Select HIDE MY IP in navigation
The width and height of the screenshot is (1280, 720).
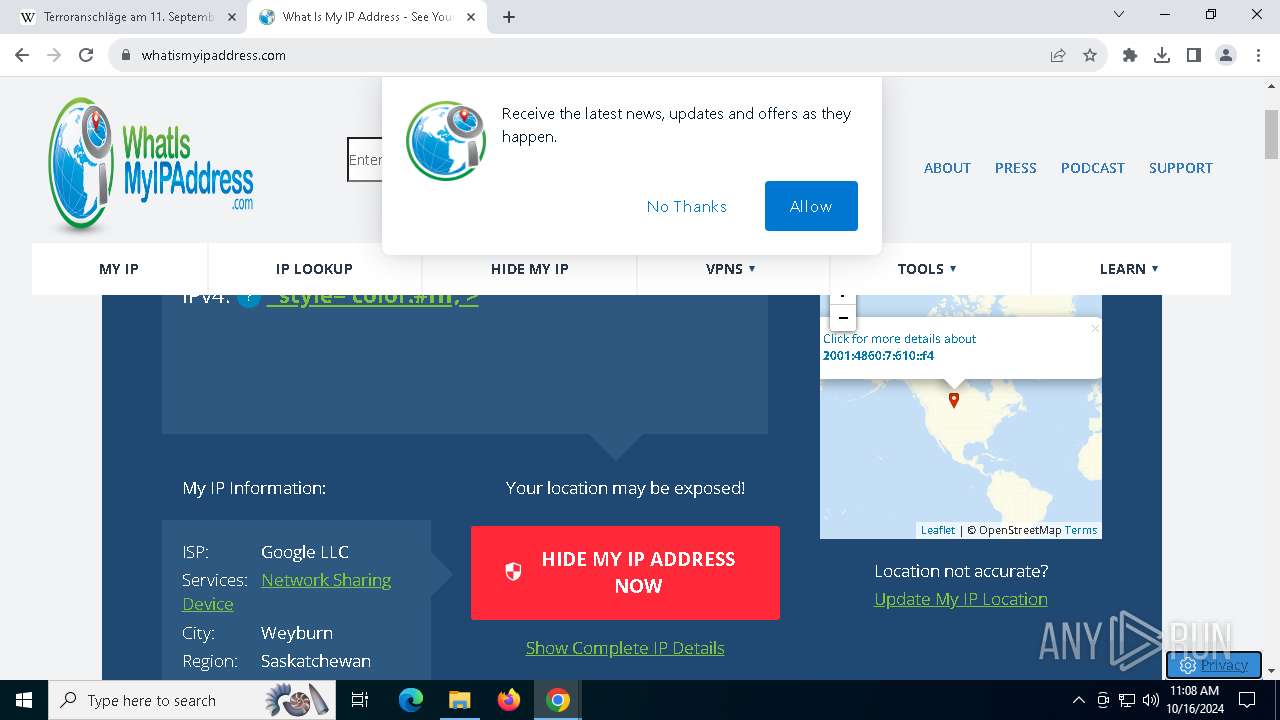coord(529,269)
